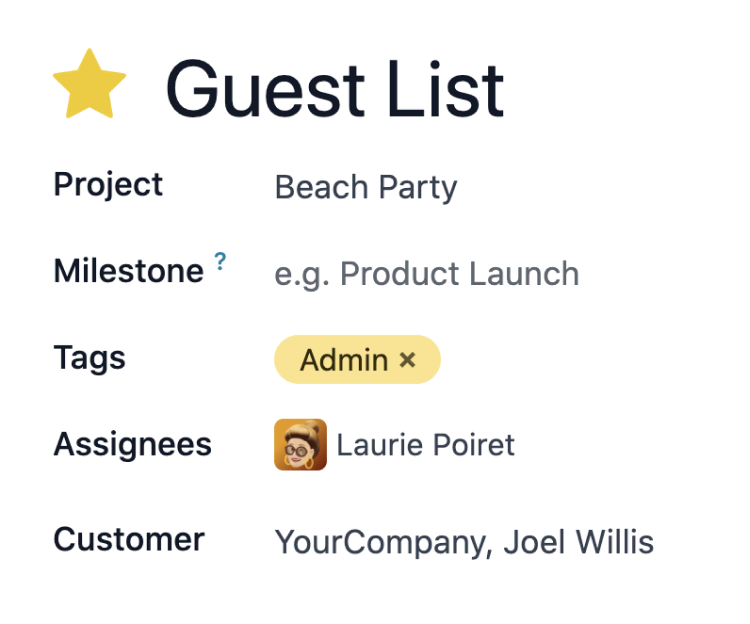The image size is (750, 624).
Task: Click Laurie Poiret's avatar picture
Action: point(300,445)
